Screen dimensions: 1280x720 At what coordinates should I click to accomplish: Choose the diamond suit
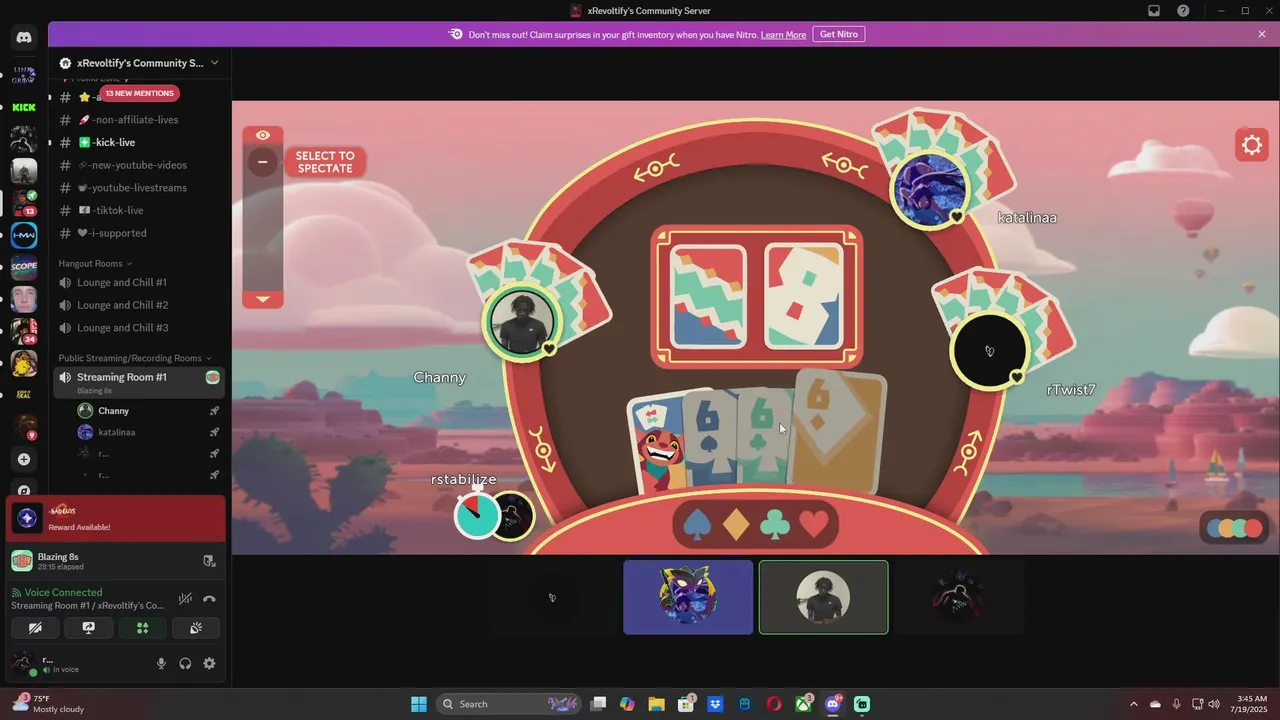(x=736, y=524)
